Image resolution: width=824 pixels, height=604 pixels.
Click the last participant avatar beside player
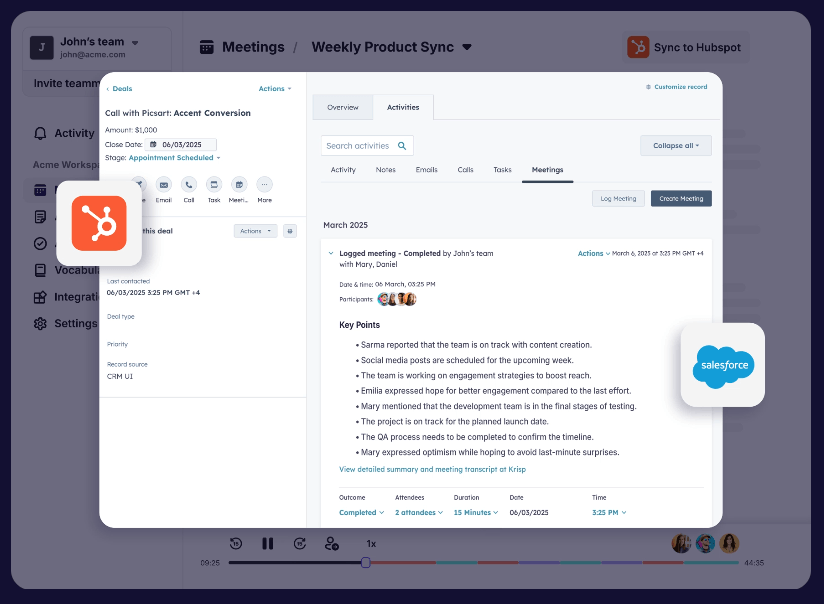[x=729, y=544]
